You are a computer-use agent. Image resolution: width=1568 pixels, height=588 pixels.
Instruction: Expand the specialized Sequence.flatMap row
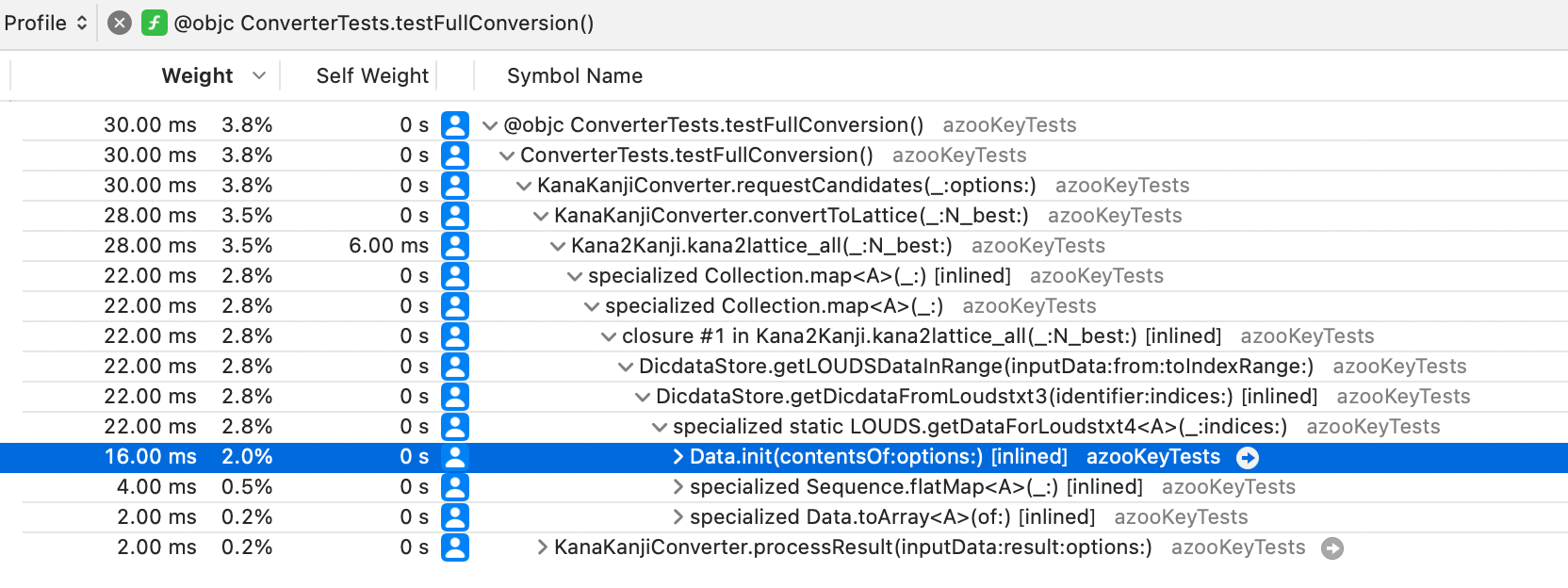tap(678, 487)
